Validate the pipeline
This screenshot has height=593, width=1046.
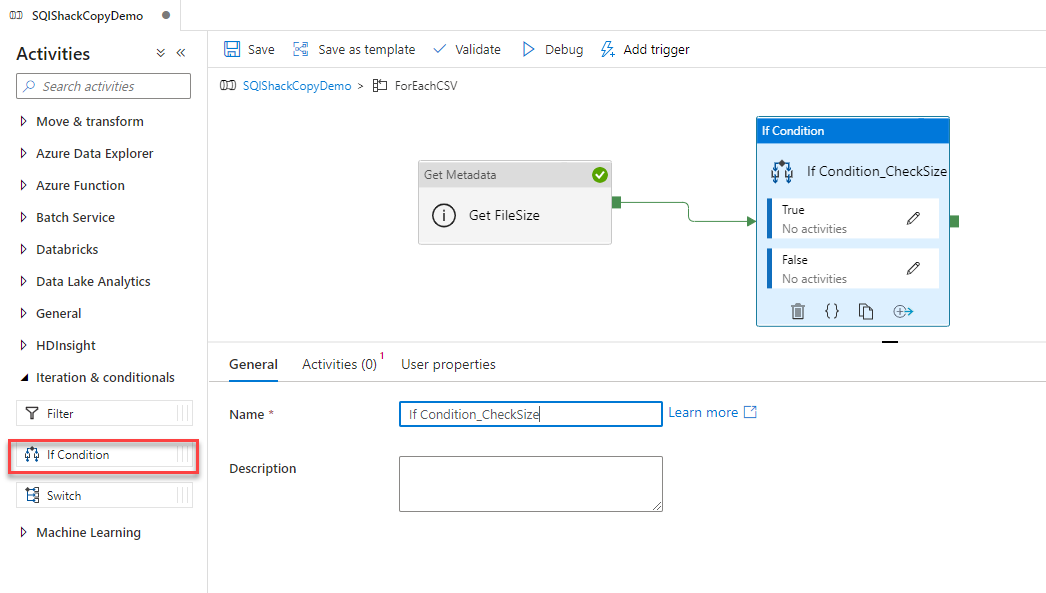coord(467,49)
